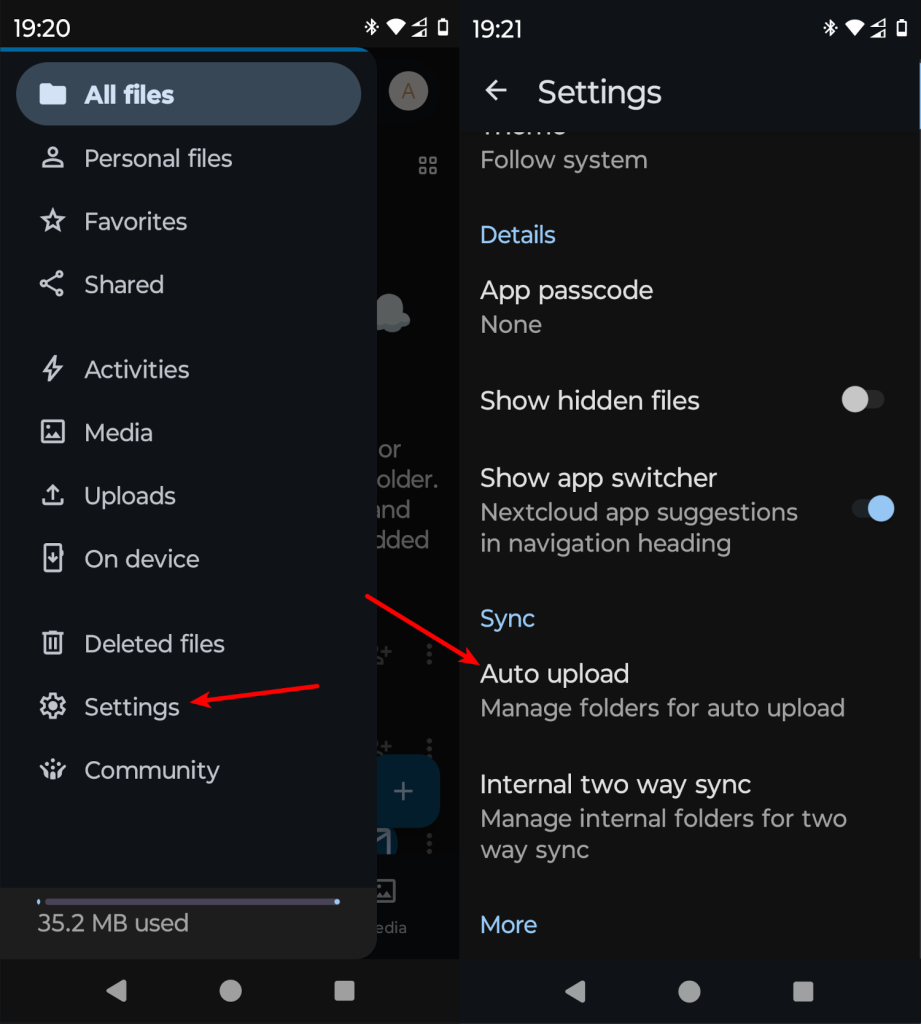Tap the Settings gear icon
Screen dimensions: 921x1024
tap(52, 706)
